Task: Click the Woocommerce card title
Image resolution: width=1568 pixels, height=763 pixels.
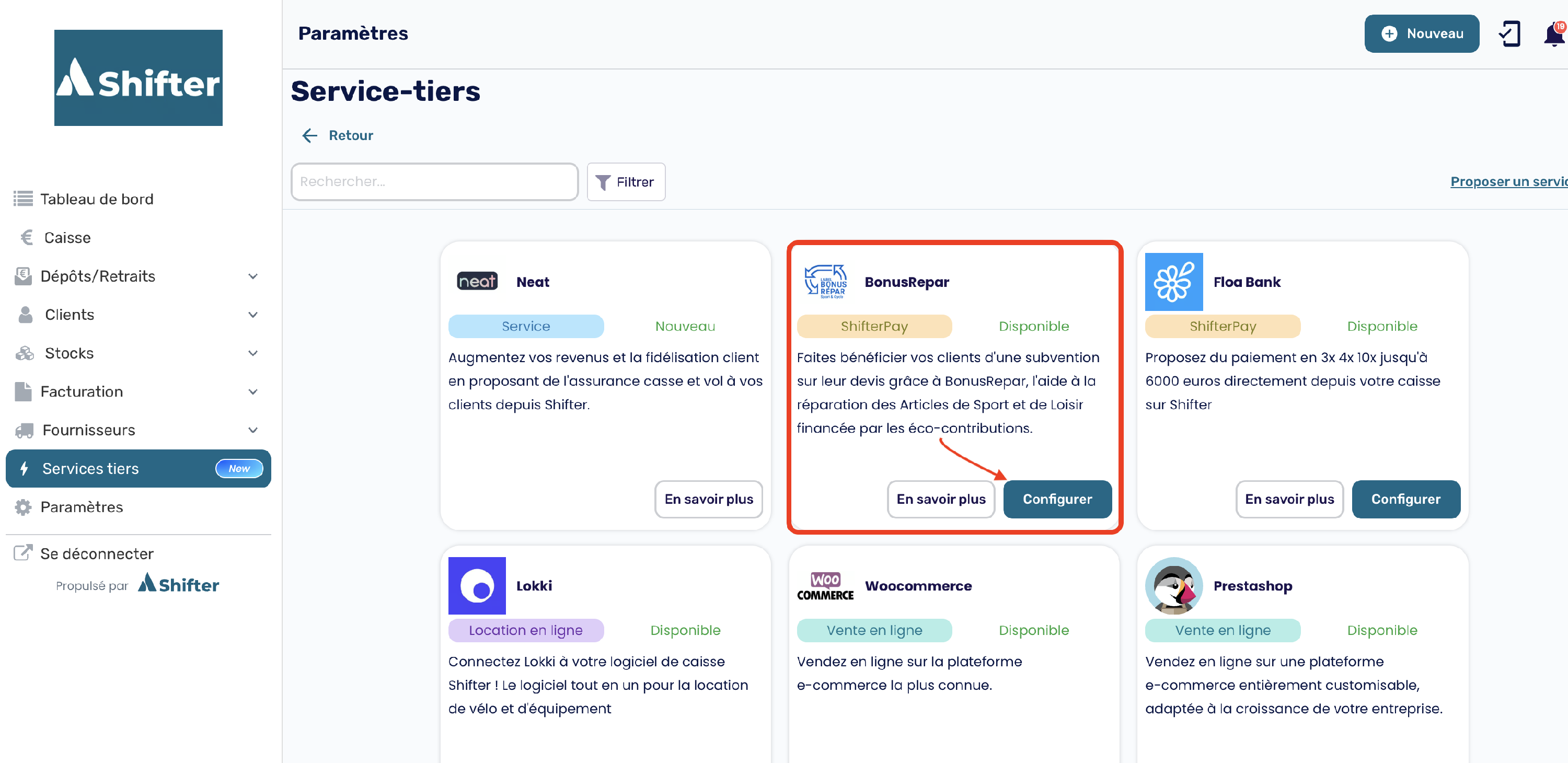Action: pos(918,586)
